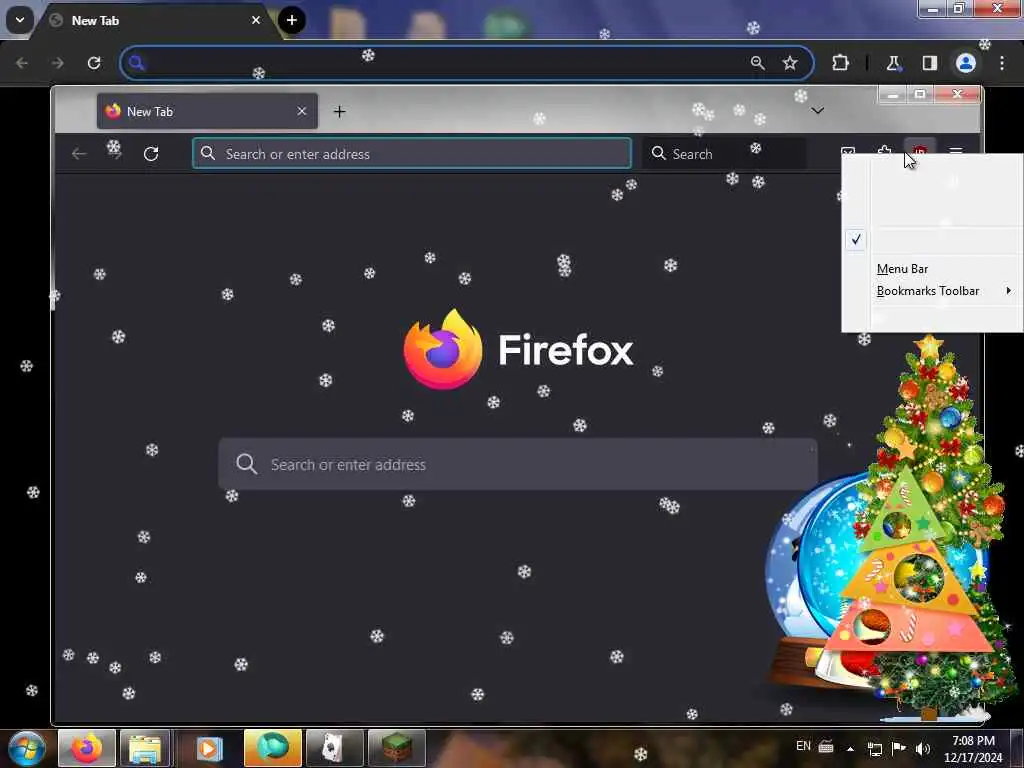Image resolution: width=1024 pixels, height=768 pixels.
Task: Open the volume speaker tray icon
Action: 922,748
